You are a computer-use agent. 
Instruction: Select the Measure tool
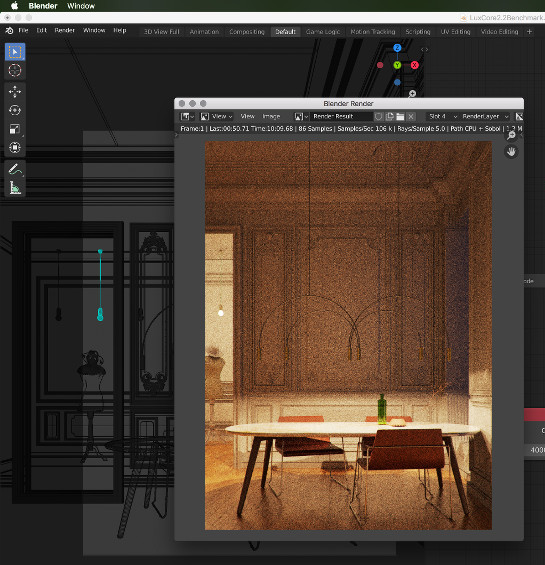[15, 187]
